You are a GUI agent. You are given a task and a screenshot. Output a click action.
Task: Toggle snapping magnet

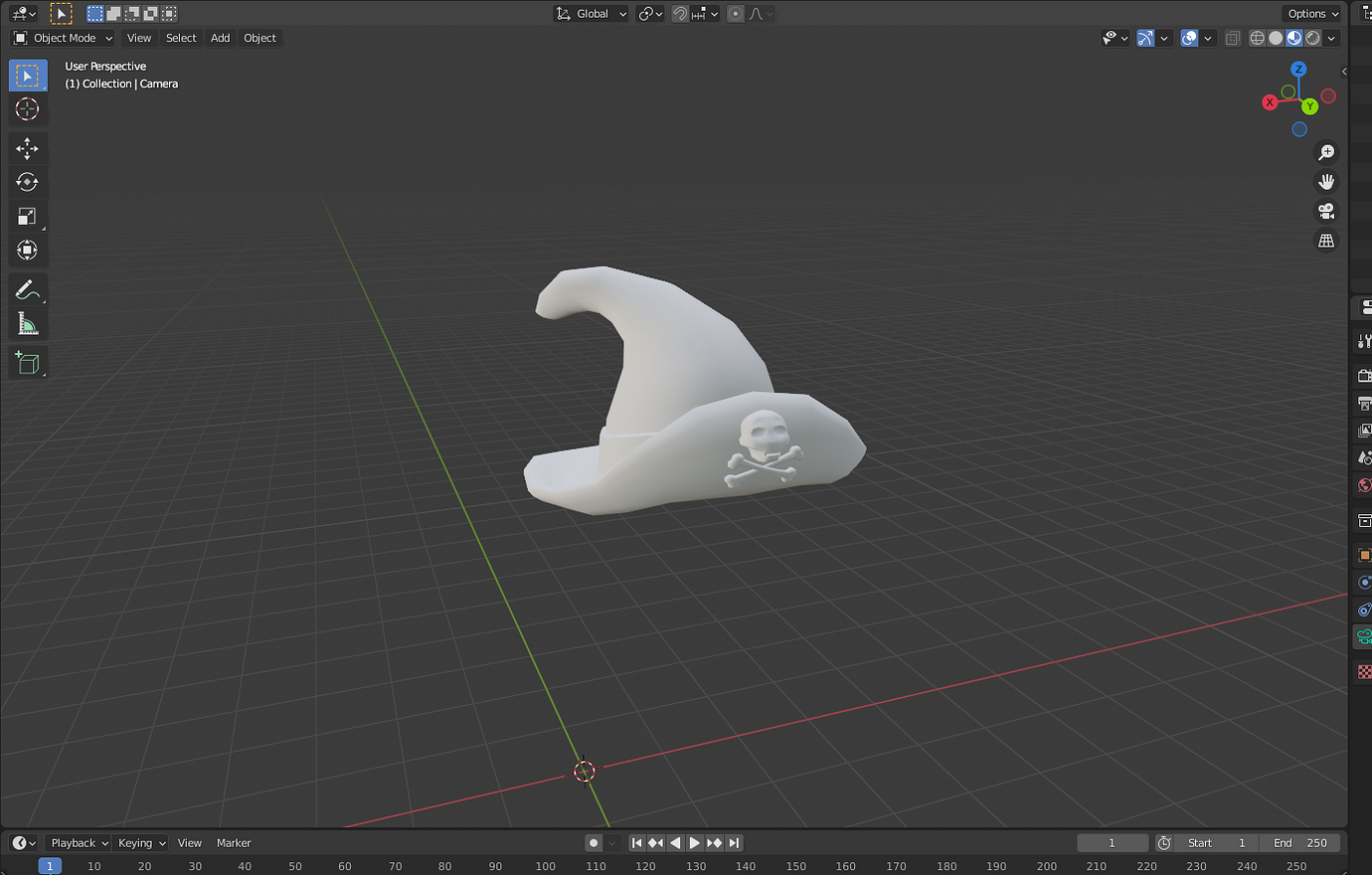pos(680,13)
